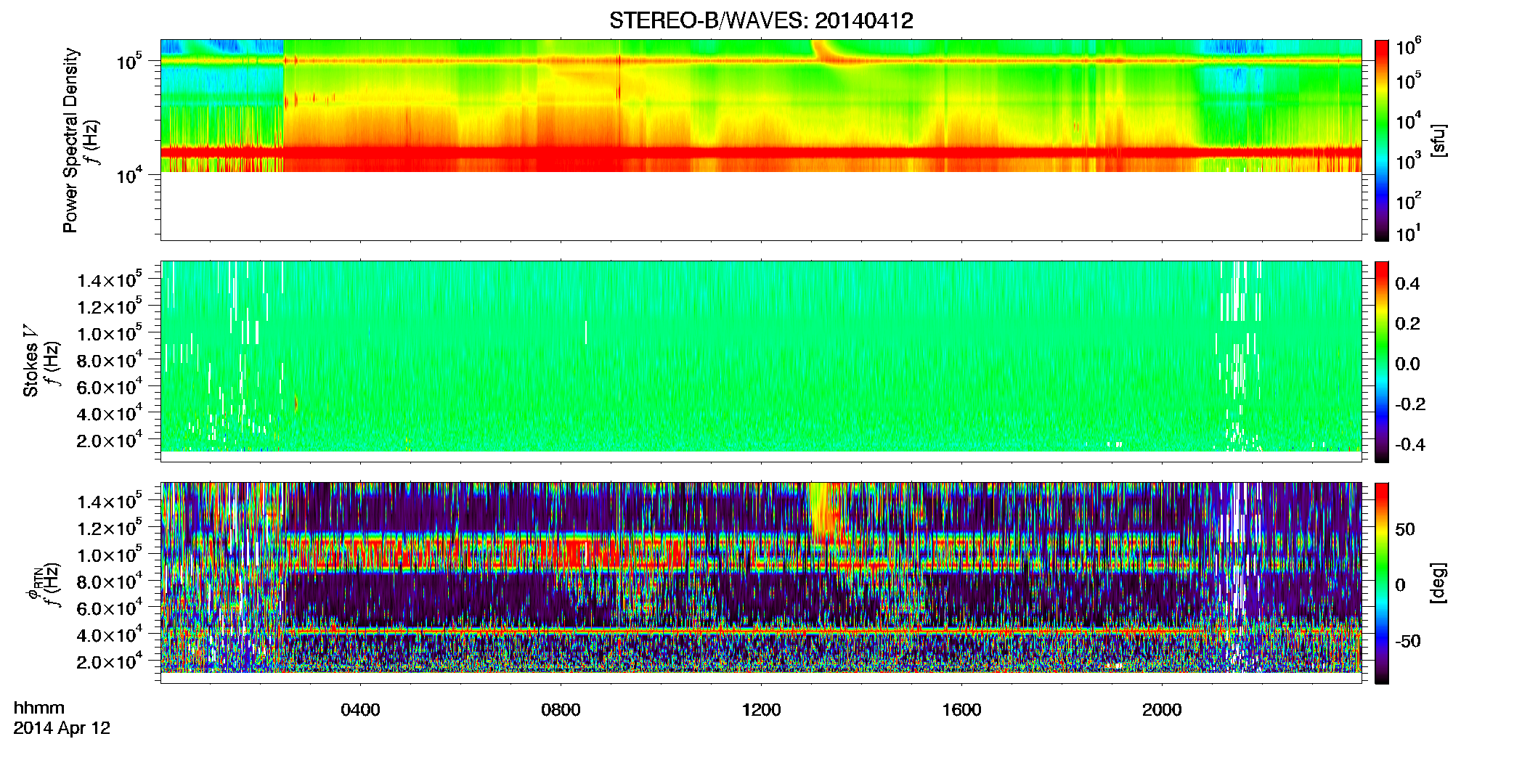
Task: Select the 1600 time axis label
Action: point(961,710)
